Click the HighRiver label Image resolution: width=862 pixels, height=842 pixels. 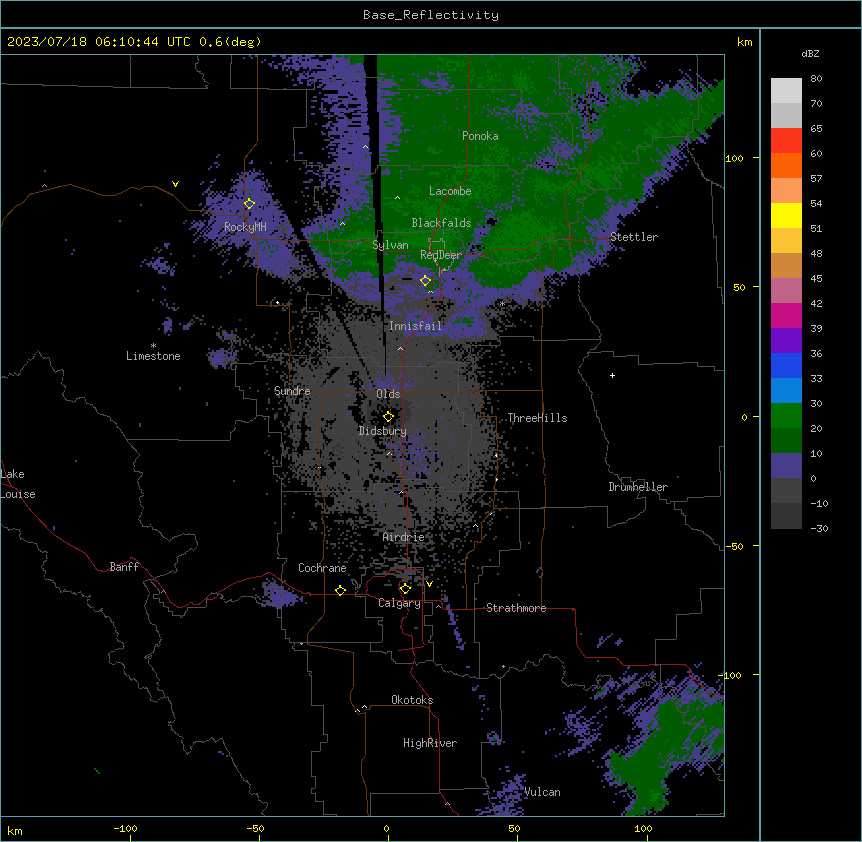click(430, 743)
